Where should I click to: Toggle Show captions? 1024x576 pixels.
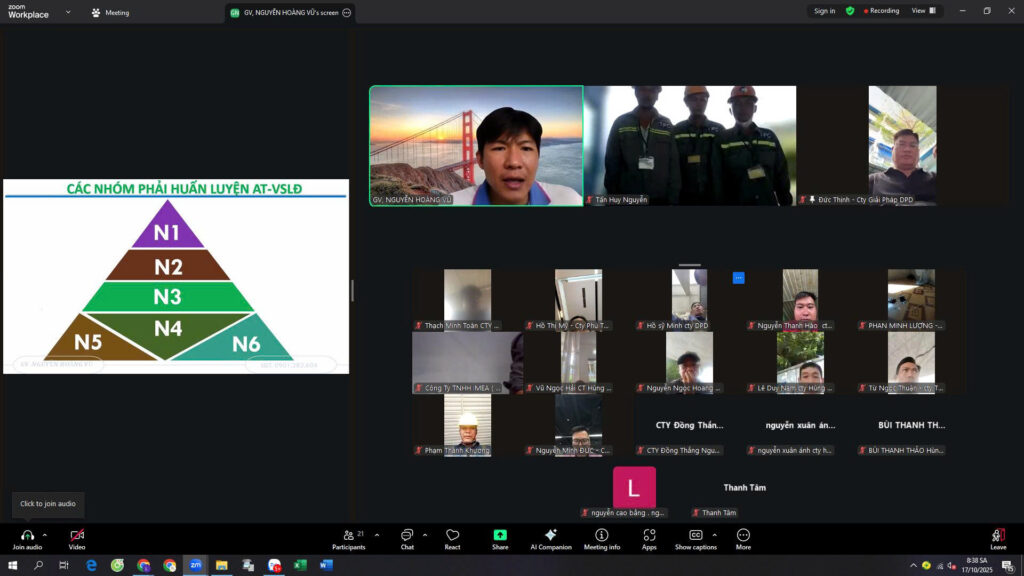pyautogui.click(x=695, y=536)
